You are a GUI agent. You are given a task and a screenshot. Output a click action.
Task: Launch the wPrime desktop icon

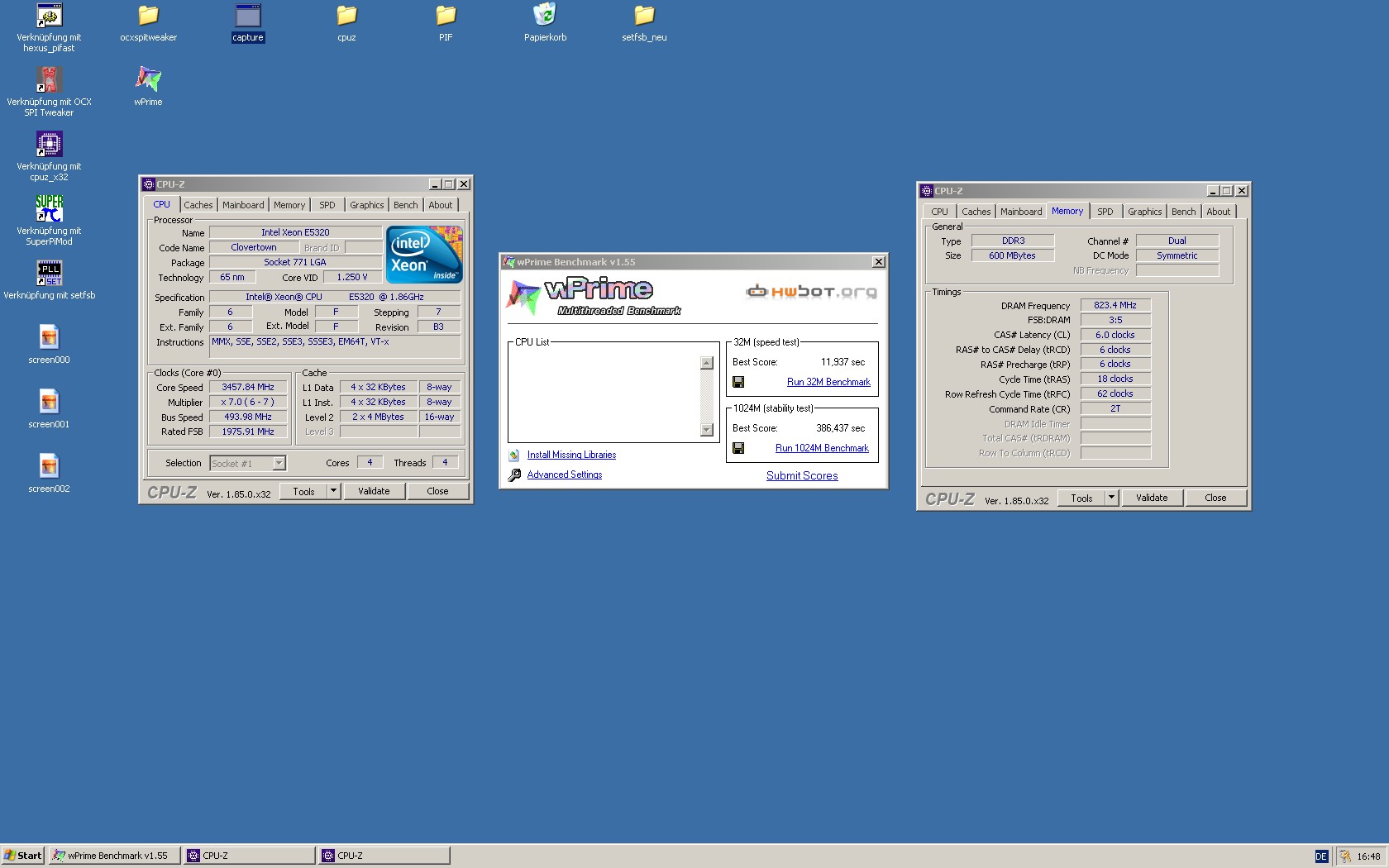click(148, 80)
